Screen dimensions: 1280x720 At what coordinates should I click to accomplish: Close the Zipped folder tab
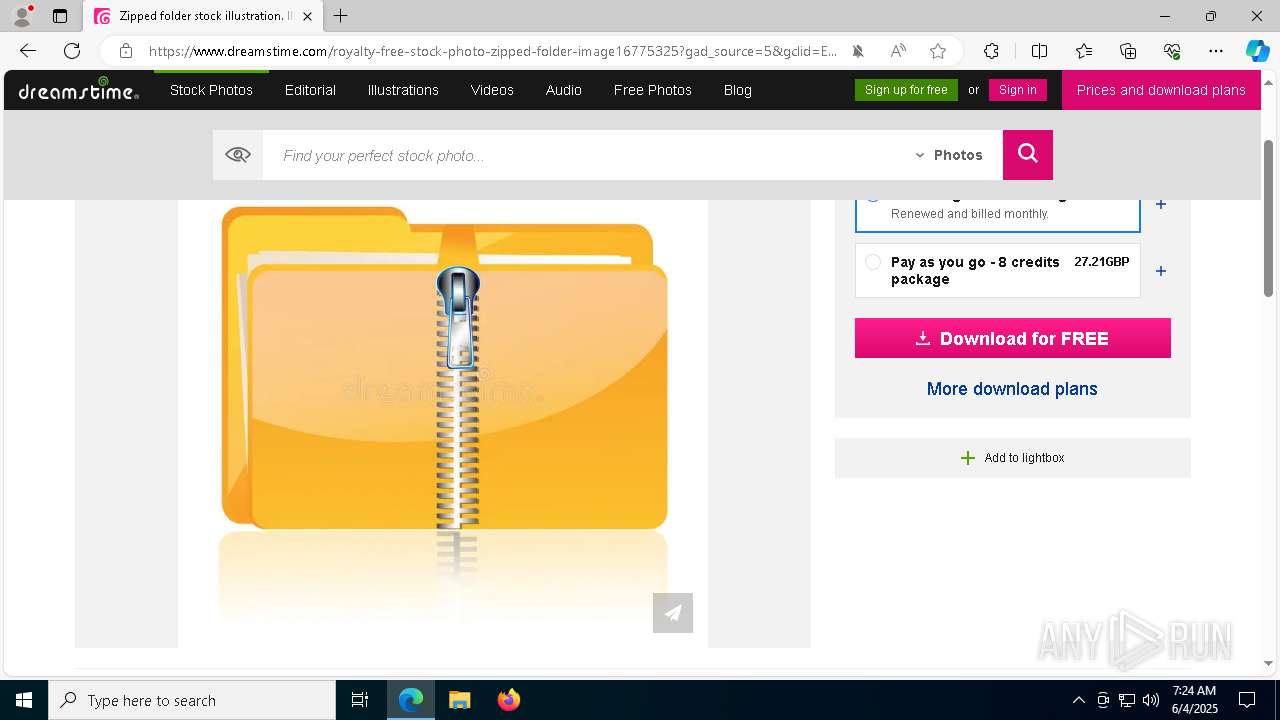[307, 16]
